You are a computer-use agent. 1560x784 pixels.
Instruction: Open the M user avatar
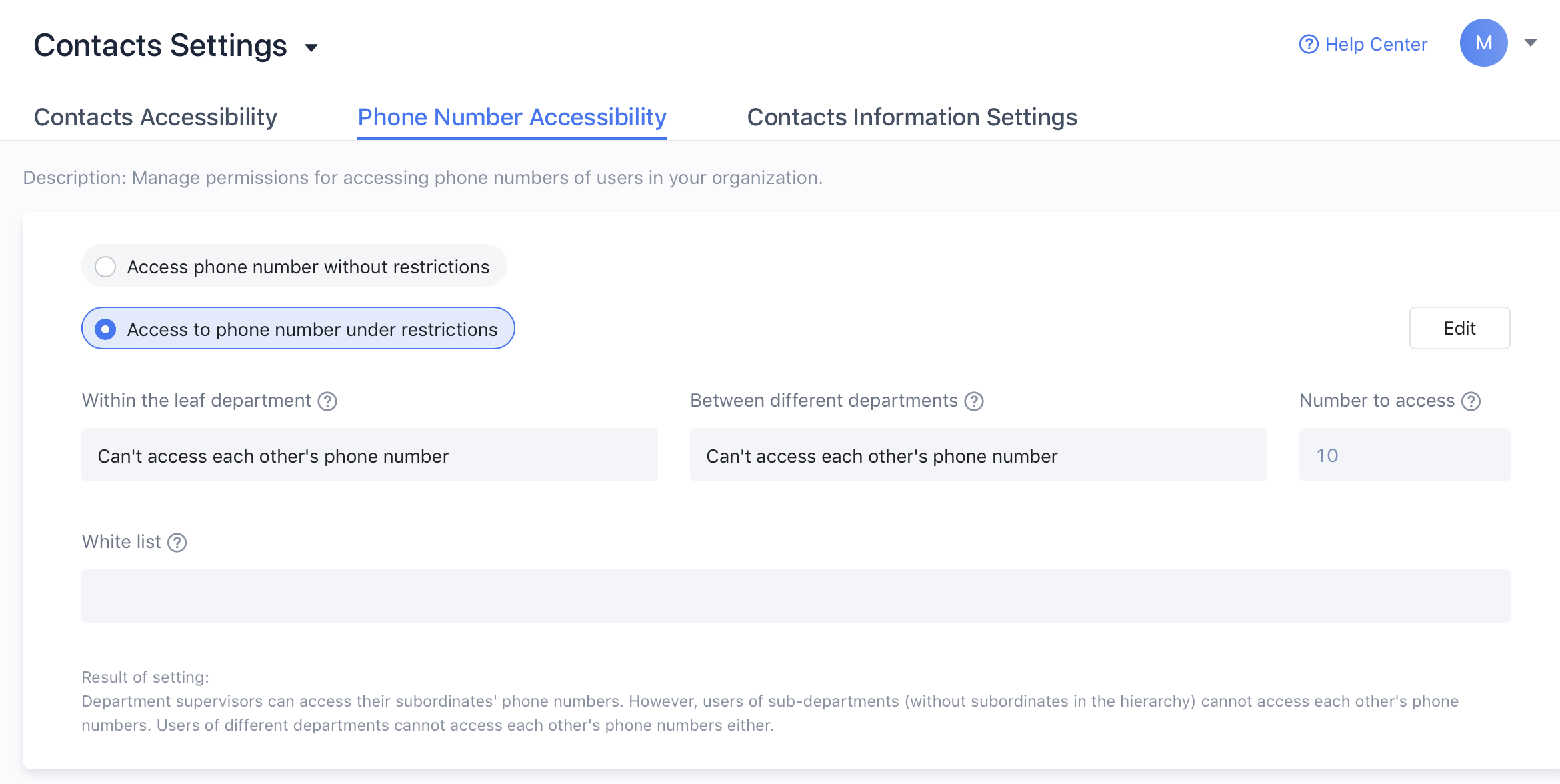tap(1483, 42)
